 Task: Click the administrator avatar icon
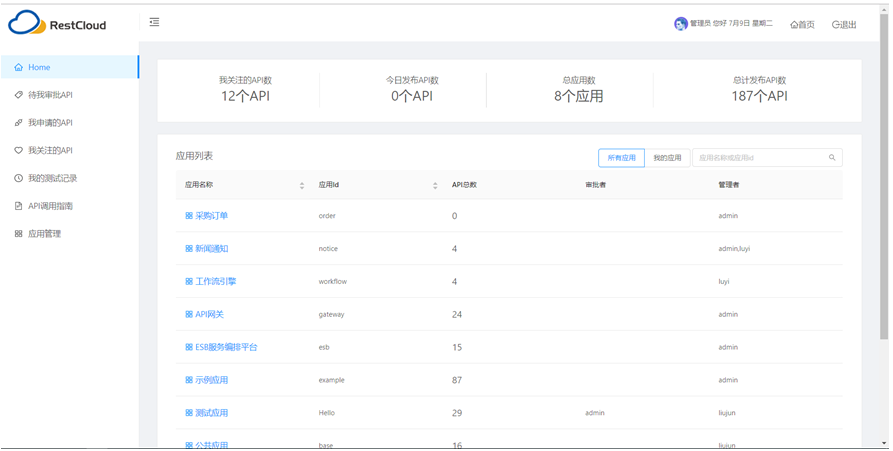click(x=680, y=24)
